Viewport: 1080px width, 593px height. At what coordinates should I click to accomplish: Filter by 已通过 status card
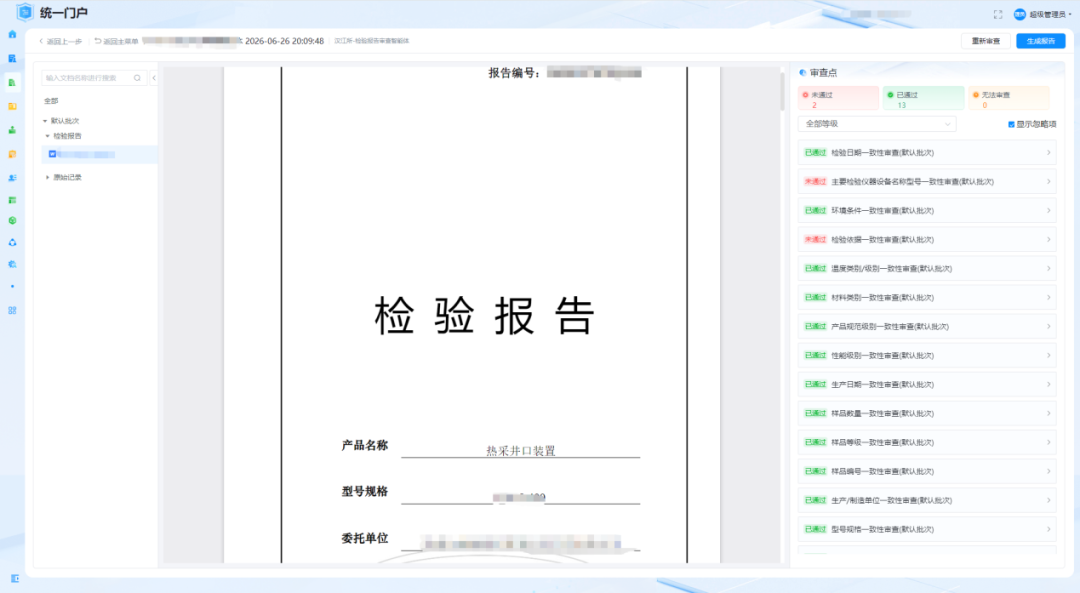[x=923, y=98]
